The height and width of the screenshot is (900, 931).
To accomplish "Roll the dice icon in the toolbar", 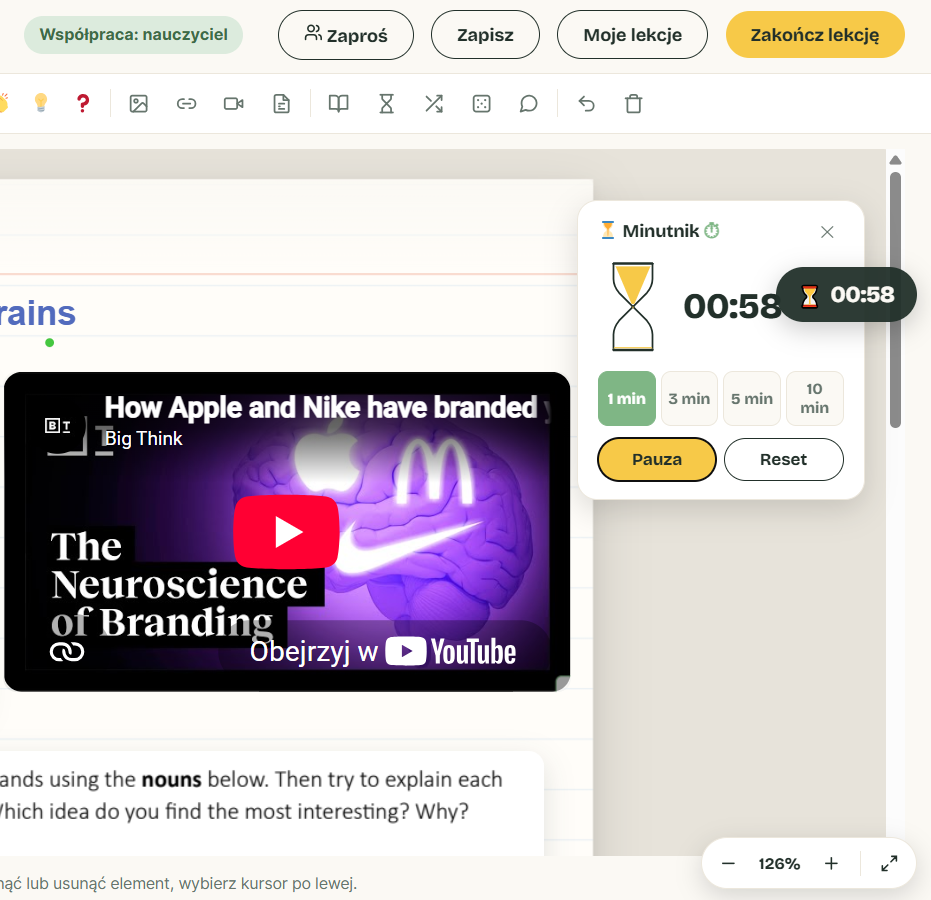I will [482, 104].
